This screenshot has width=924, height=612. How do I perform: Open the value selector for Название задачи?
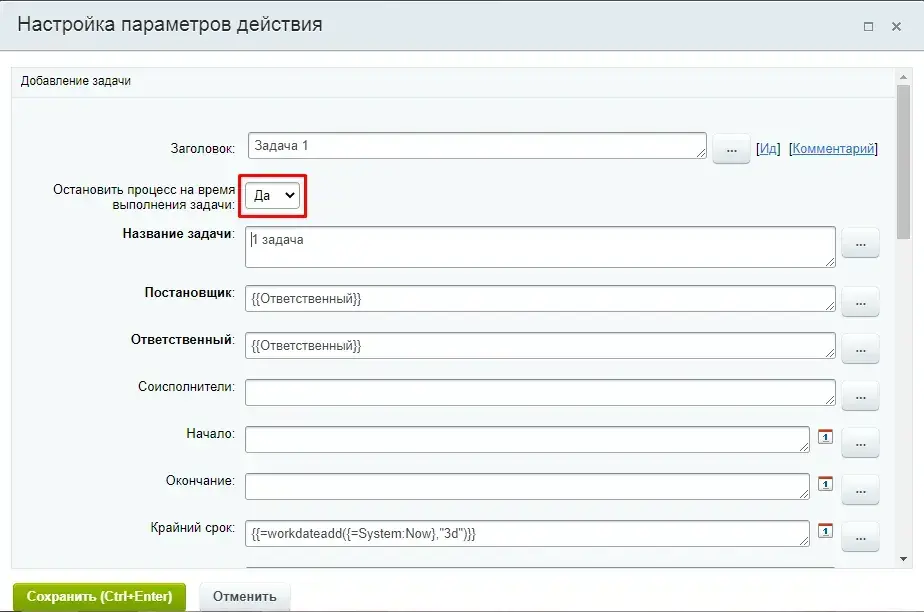pos(860,242)
